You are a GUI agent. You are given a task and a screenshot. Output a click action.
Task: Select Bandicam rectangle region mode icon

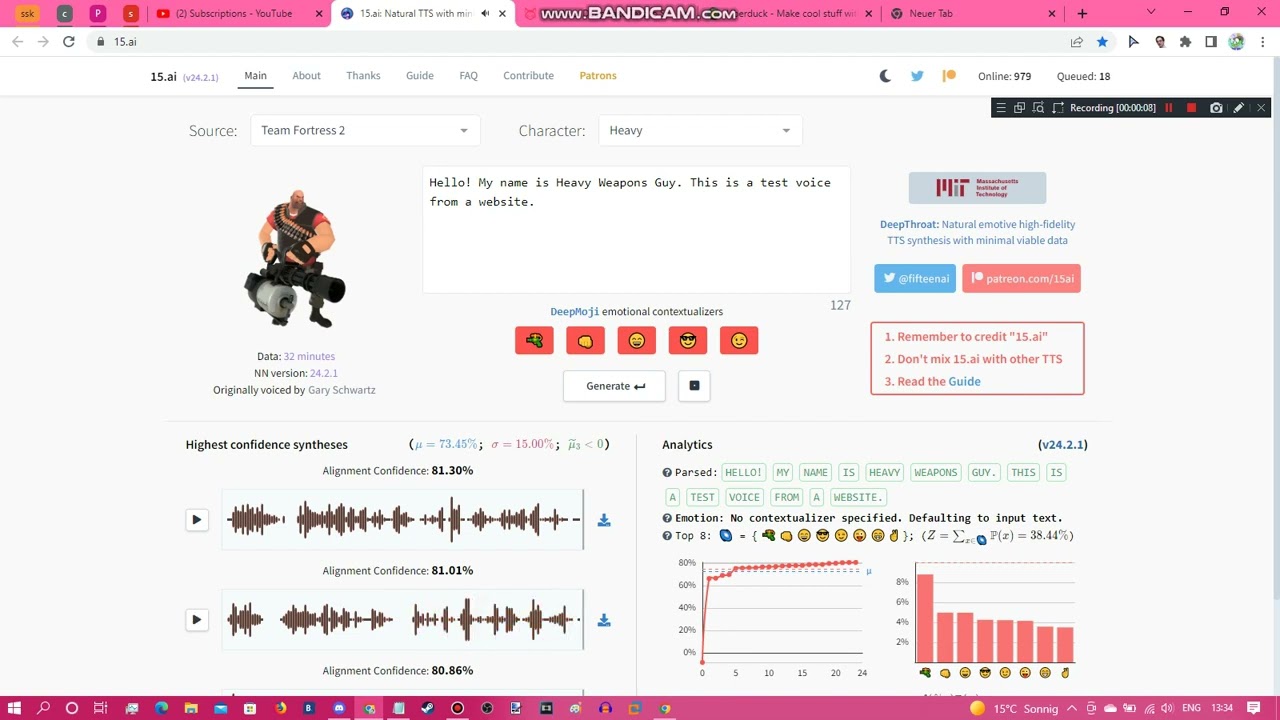[x=1058, y=108]
